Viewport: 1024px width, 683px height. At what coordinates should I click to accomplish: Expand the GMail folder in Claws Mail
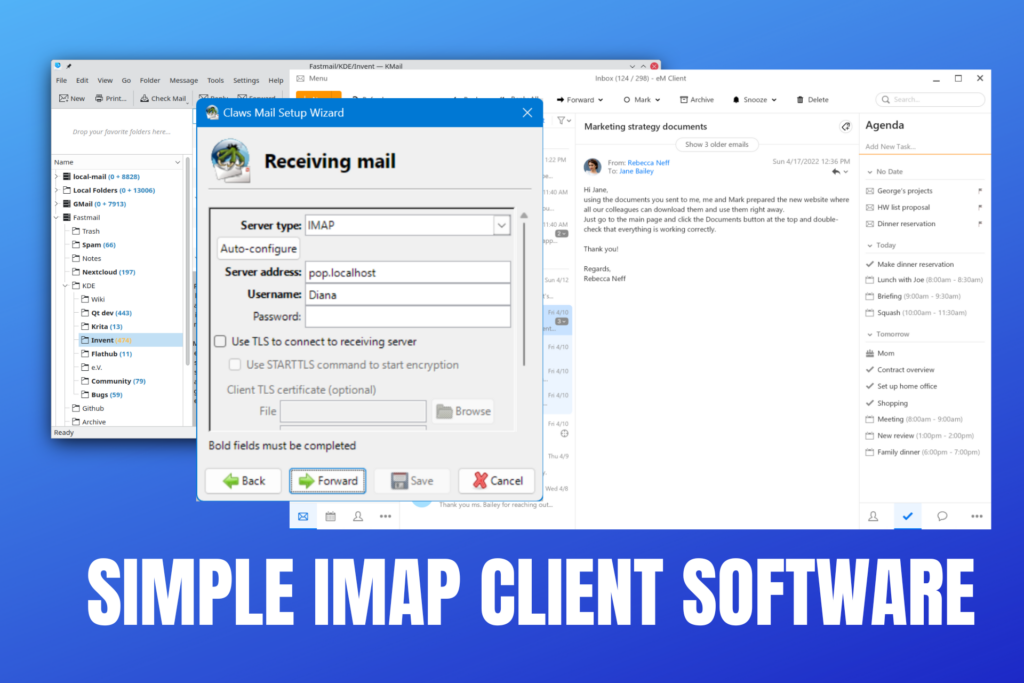coord(56,203)
